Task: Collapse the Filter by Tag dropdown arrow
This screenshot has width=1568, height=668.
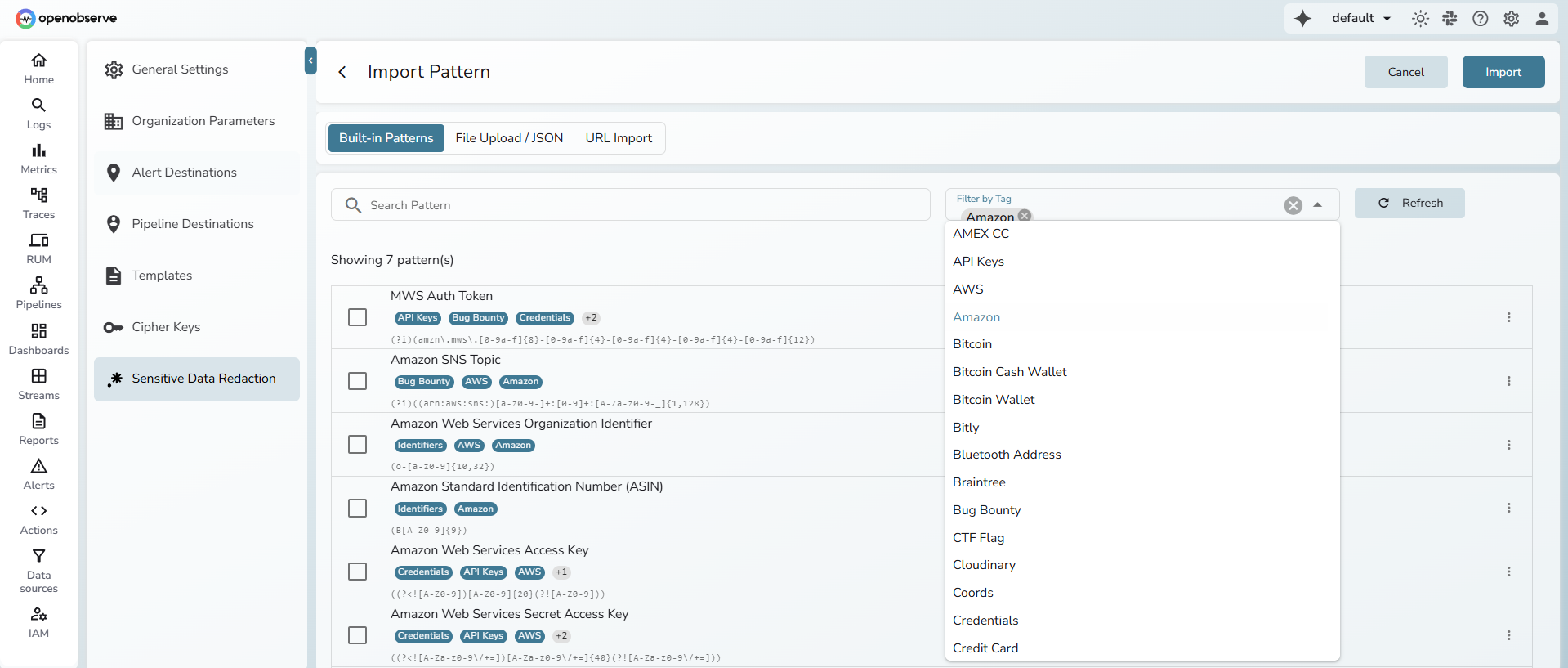Action: pyautogui.click(x=1317, y=205)
